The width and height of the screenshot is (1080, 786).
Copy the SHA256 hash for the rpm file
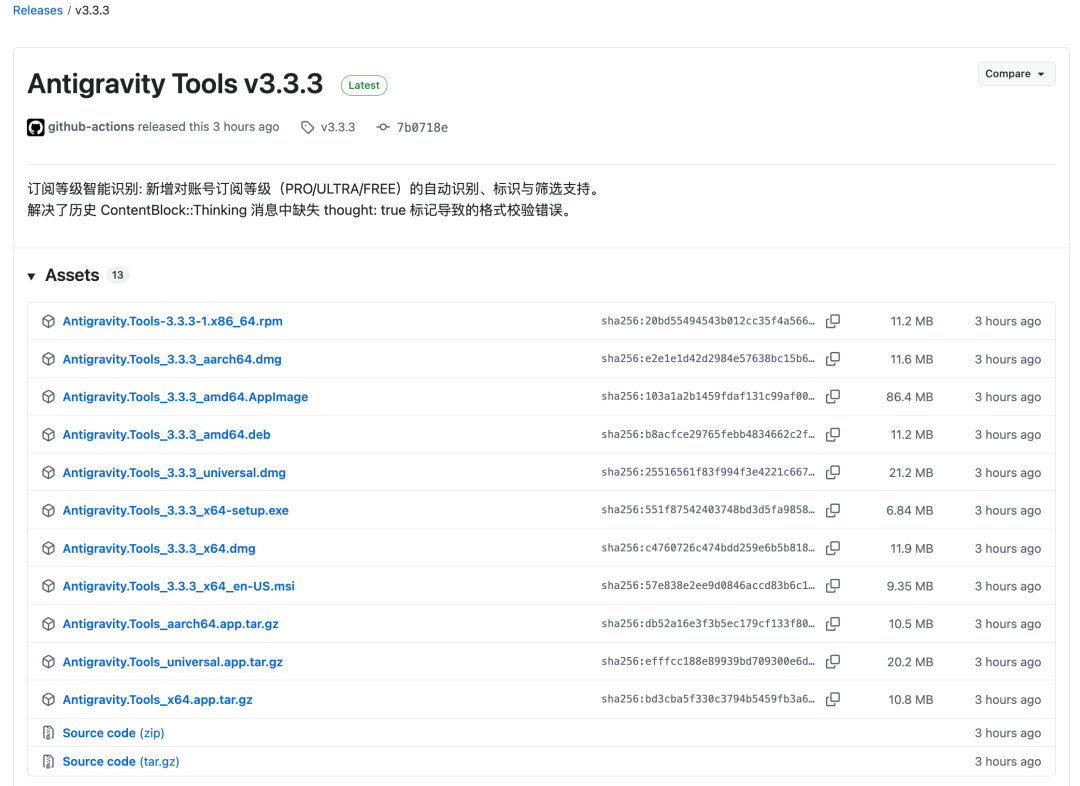(x=832, y=321)
